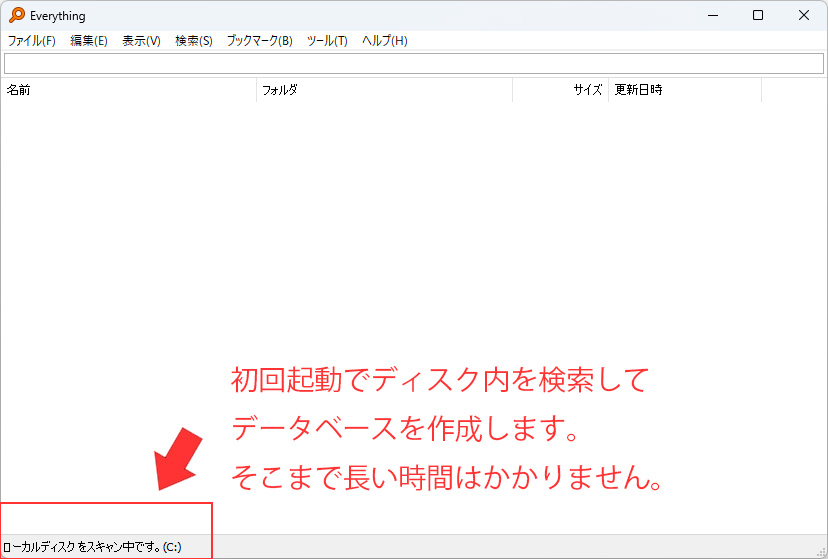Sort results by 更新日時 column header
Viewport: 828px width, 559px height.
click(x=685, y=90)
